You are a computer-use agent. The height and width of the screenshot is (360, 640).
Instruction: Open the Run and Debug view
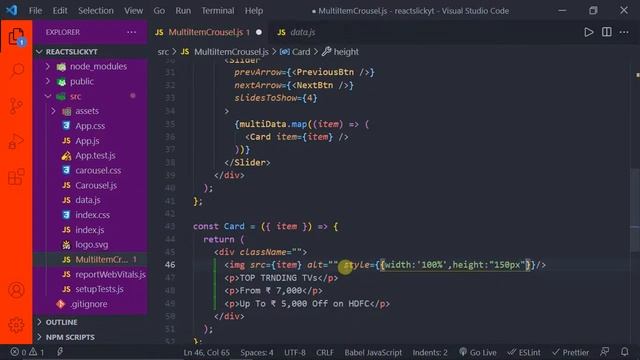point(16,141)
